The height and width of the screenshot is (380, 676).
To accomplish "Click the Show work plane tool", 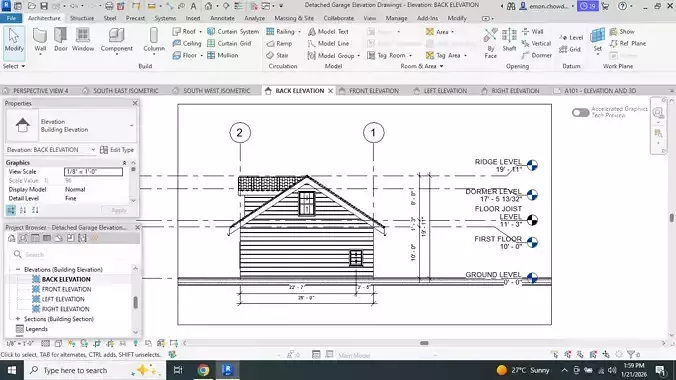I will (622, 31).
